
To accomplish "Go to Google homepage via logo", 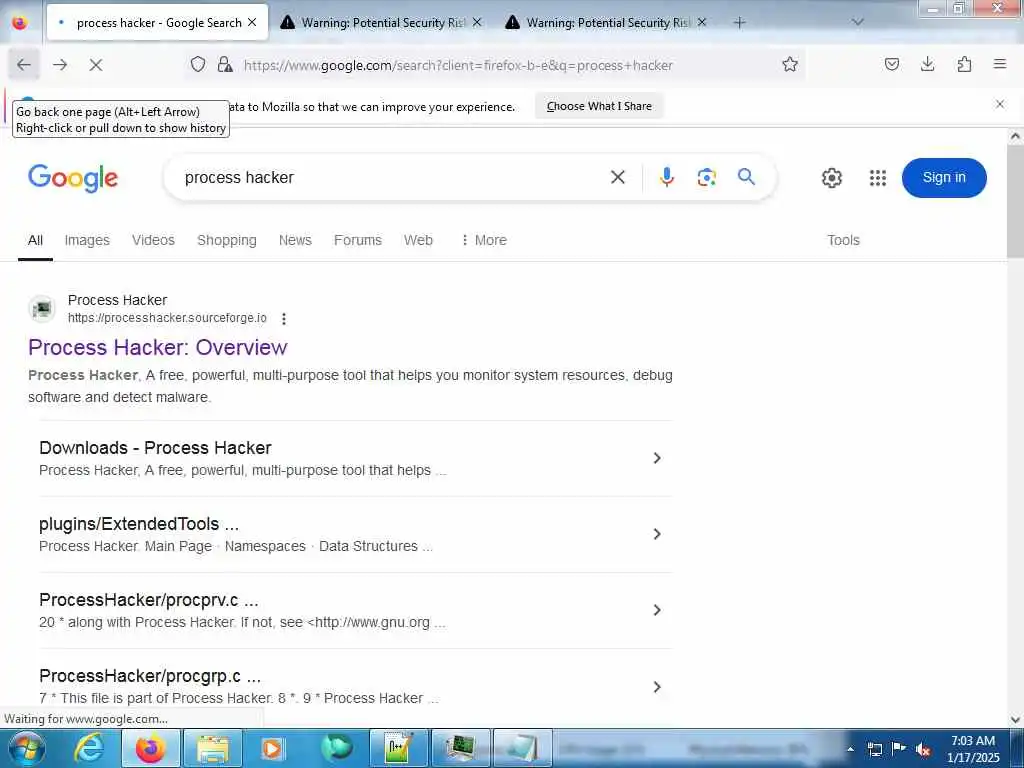I will [73, 178].
